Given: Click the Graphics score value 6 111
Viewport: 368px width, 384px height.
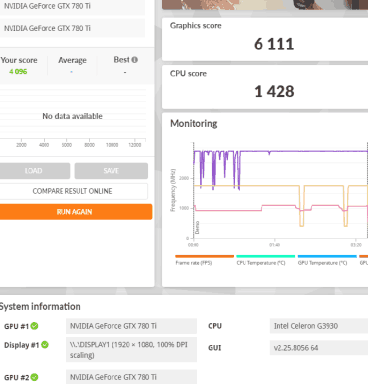Looking at the screenshot, I should pyautogui.click(x=274, y=44).
